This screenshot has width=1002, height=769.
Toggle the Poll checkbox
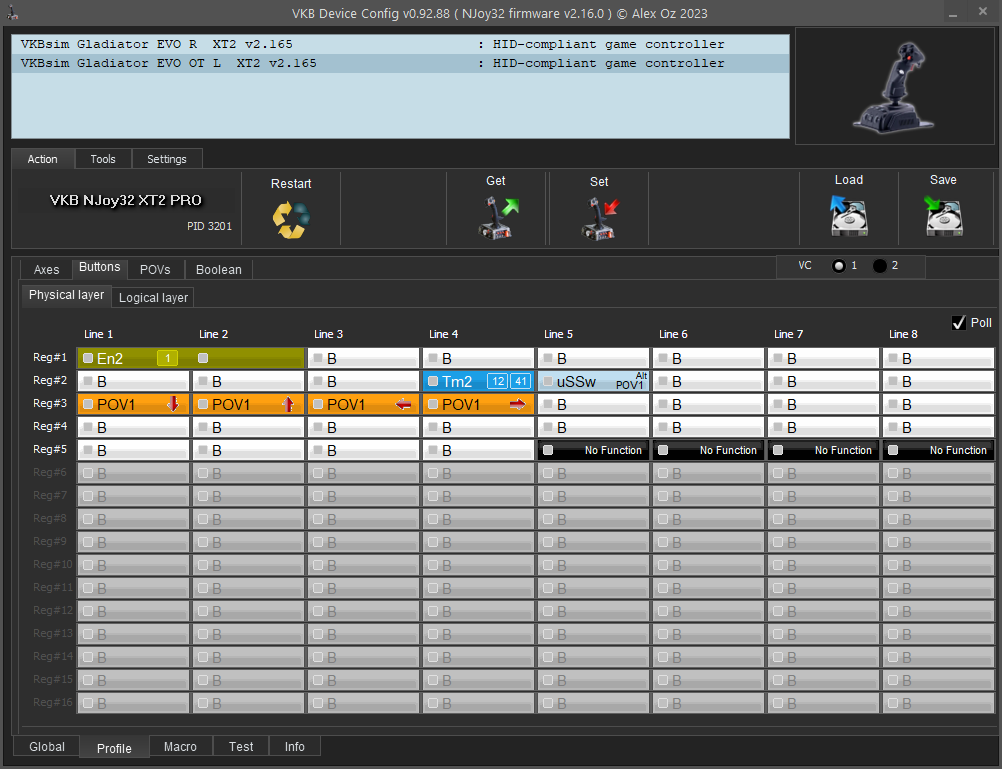[959, 323]
